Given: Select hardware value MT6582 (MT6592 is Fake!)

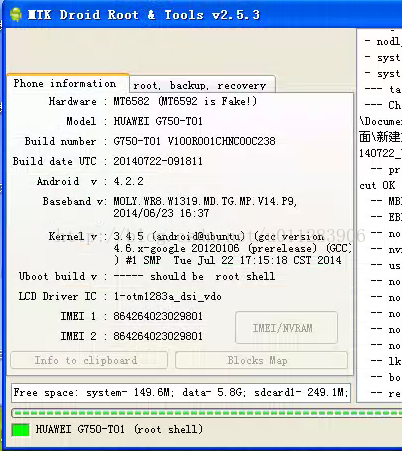Looking at the screenshot, I should (185, 101).
